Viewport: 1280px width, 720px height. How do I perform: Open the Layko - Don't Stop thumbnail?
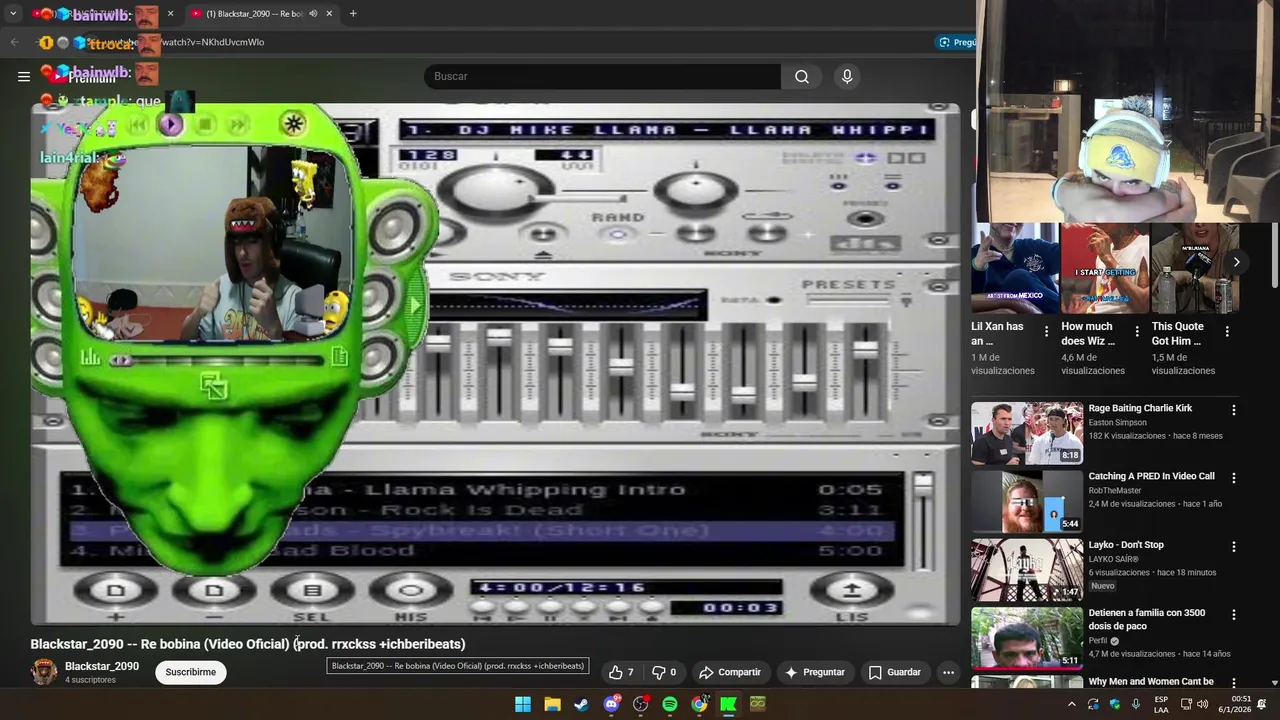1027,570
